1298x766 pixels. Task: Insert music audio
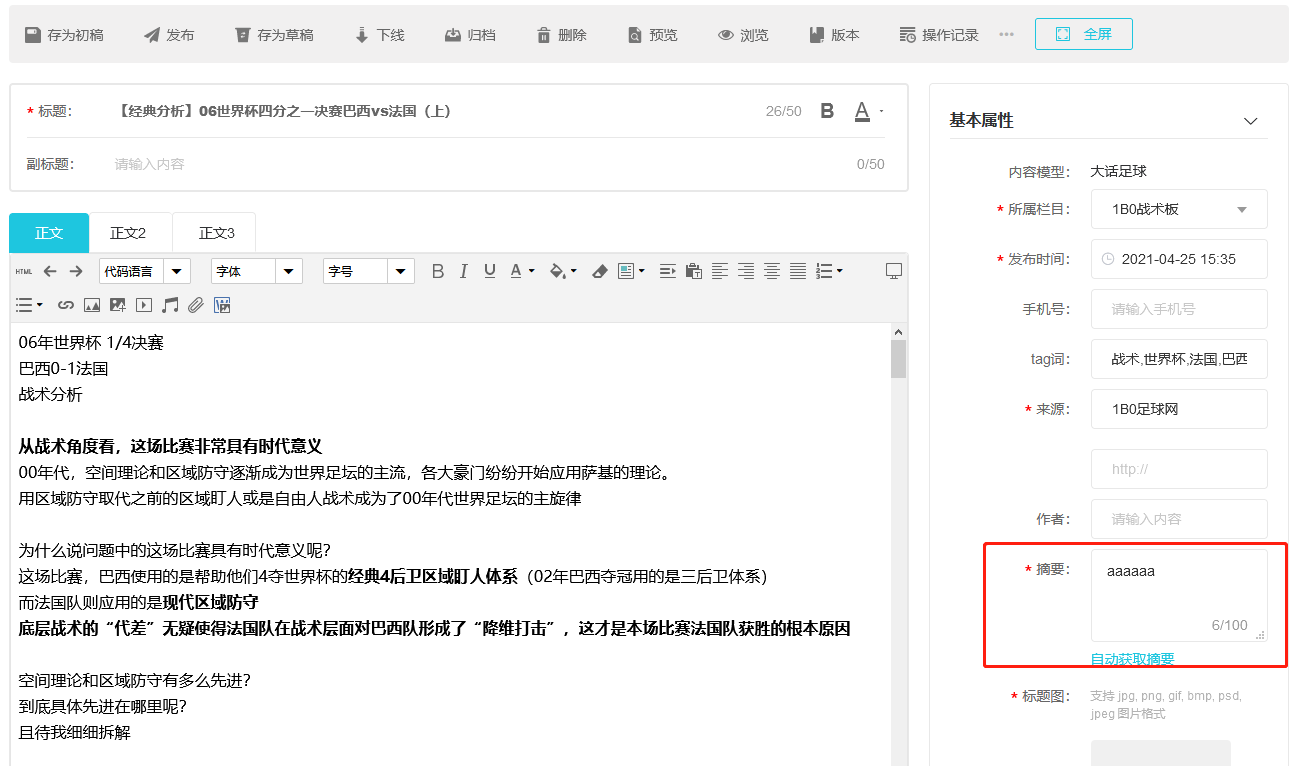tap(170, 304)
